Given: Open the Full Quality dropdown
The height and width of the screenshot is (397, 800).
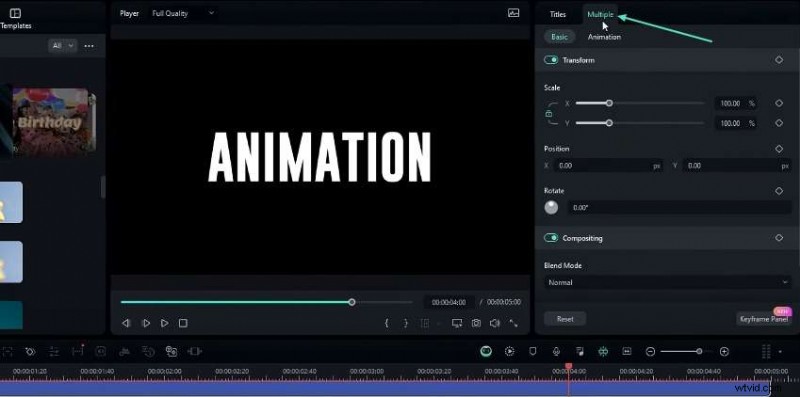Looking at the screenshot, I should (183, 13).
